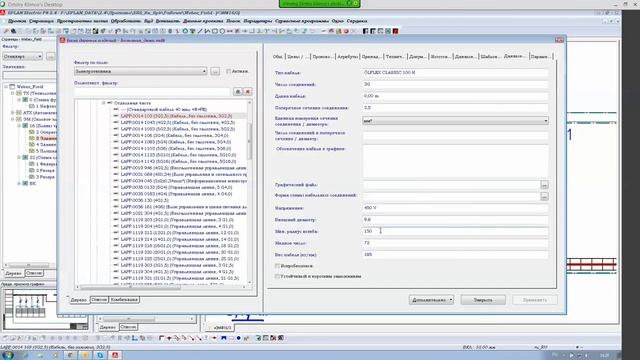Open the Windows Start button
The image size is (640, 360).
point(8,355)
